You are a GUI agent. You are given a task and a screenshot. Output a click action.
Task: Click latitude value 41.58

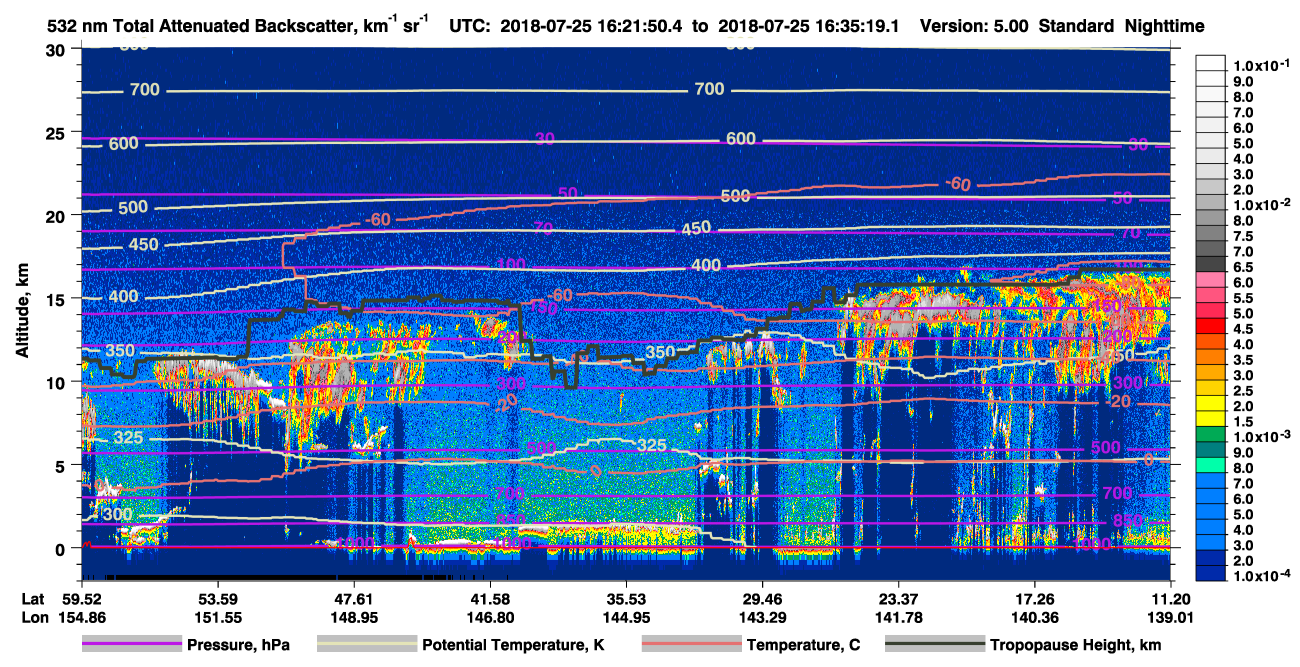[x=490, y=598]
